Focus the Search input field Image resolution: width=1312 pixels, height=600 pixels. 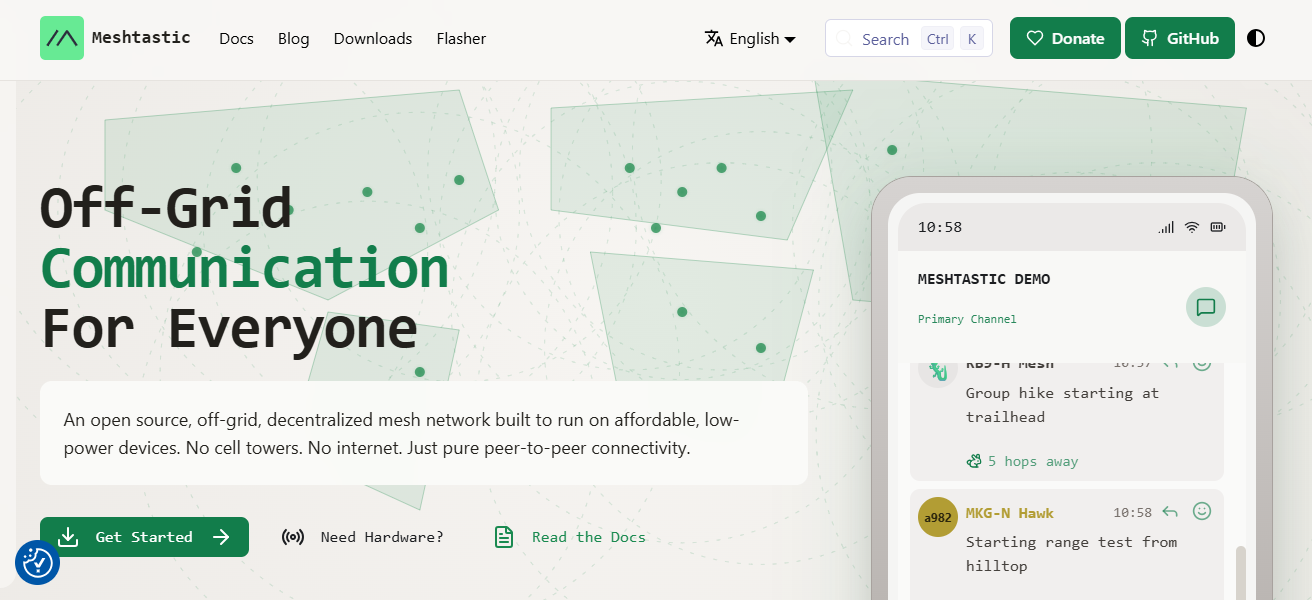(x=908, y=38)
